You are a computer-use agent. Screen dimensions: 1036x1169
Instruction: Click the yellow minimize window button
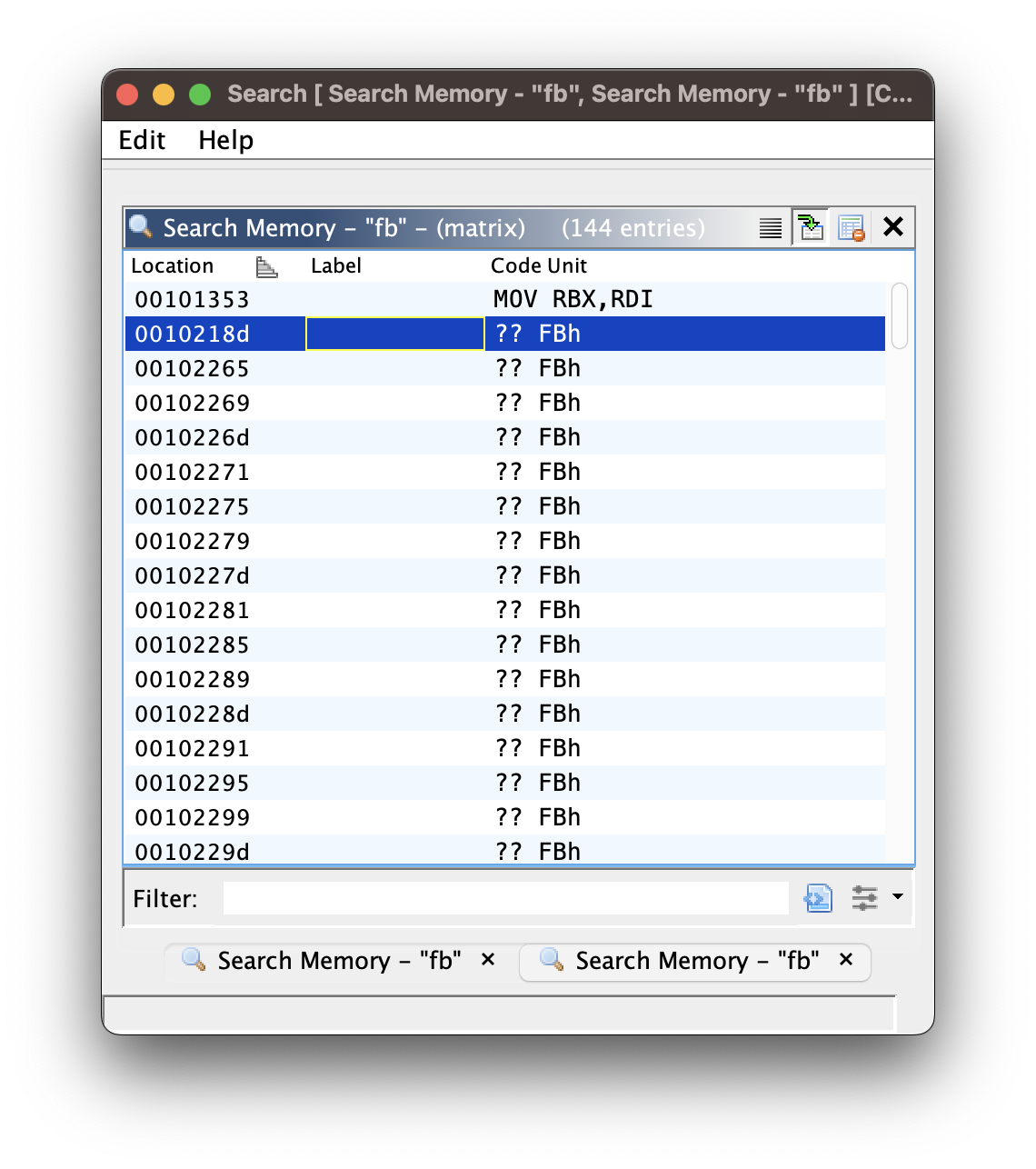(164, 95)
